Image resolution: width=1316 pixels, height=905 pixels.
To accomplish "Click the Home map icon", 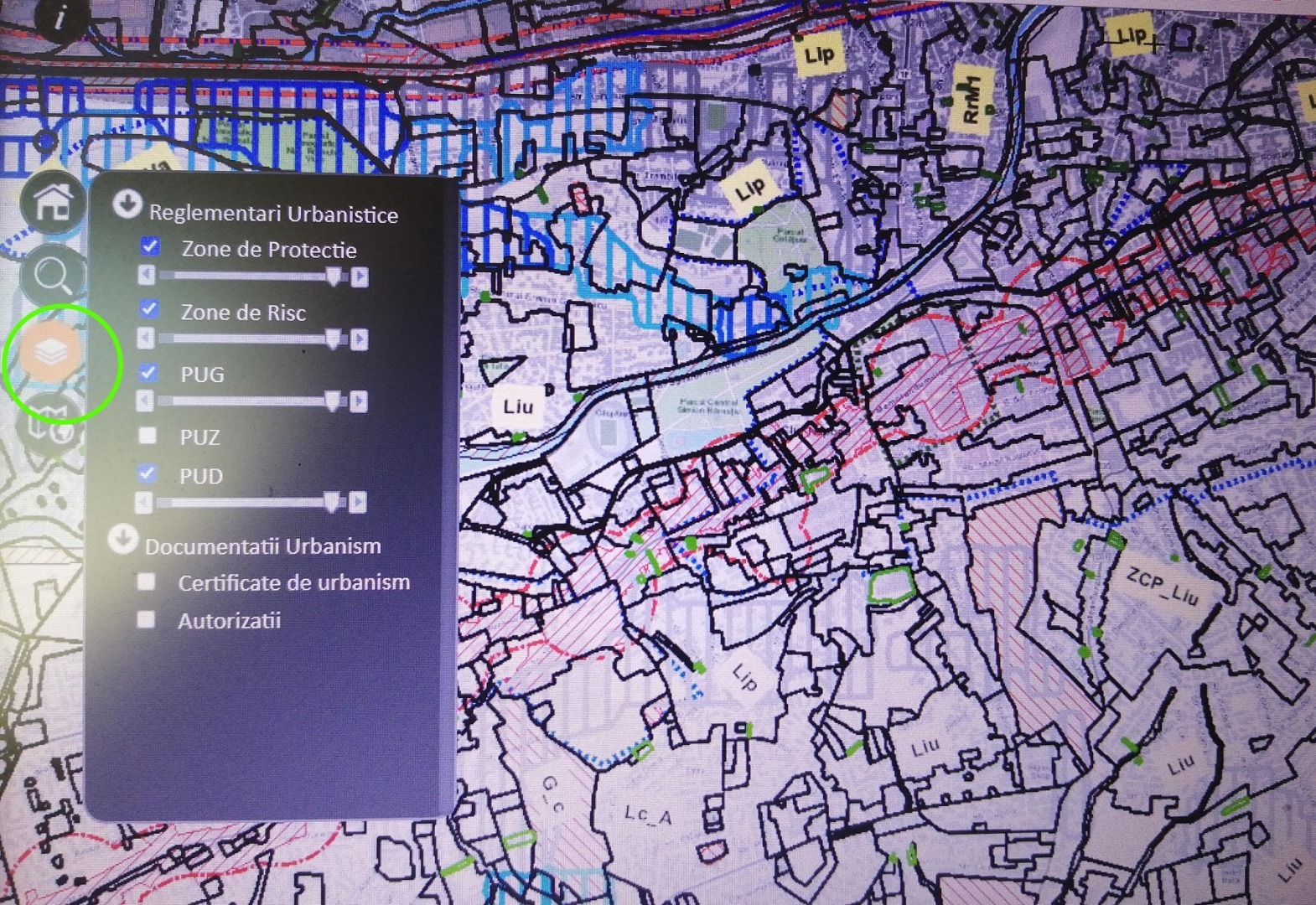I will coord(54,203).
